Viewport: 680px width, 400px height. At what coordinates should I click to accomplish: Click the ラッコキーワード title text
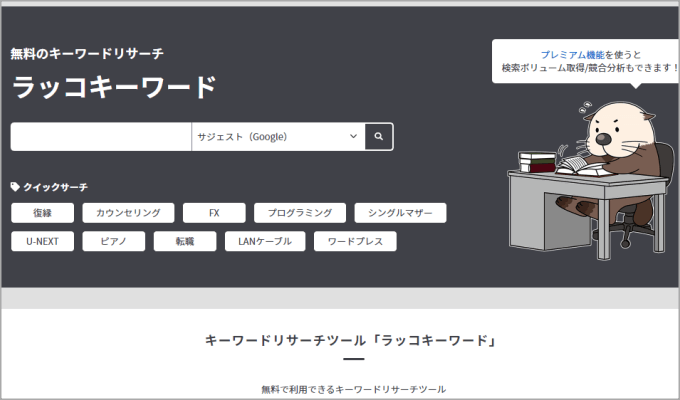click(114, 87)
